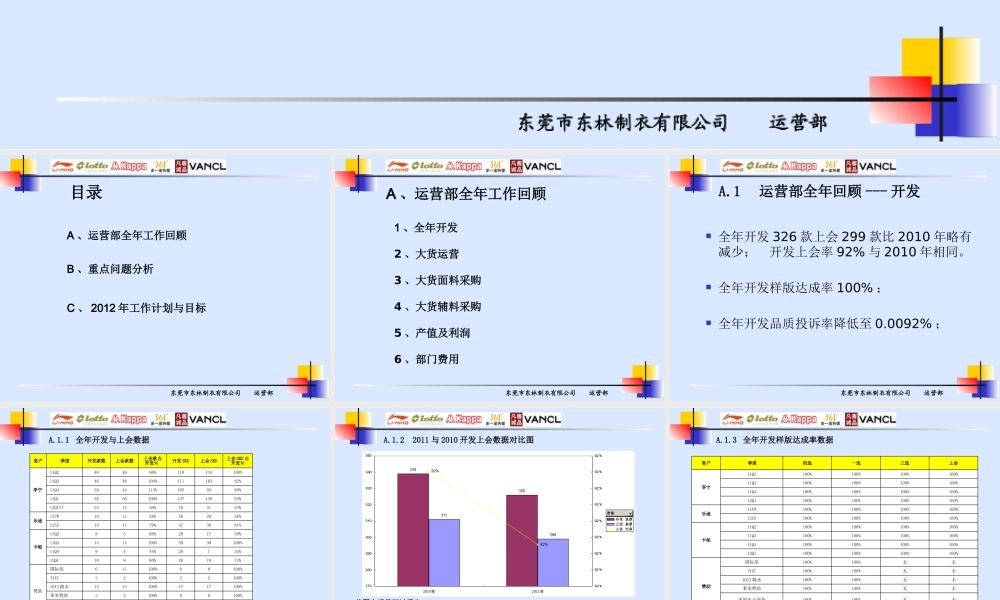
Task: Click VANCL logo on A.1.2 chart slide
Action: pyautogui.click(x=536, y=420)
